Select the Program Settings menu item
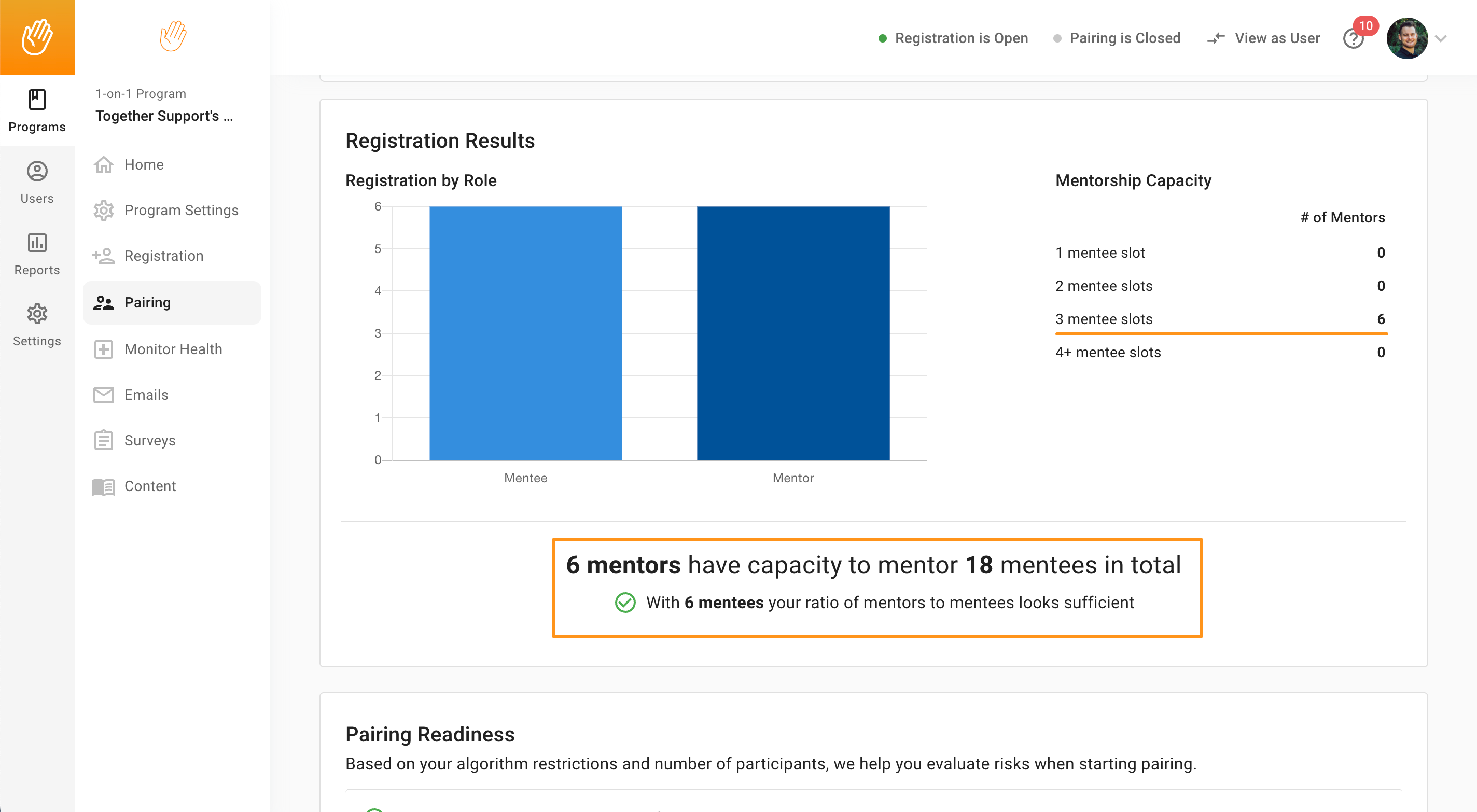This screenshot has height=812, width=1477. 181,210
